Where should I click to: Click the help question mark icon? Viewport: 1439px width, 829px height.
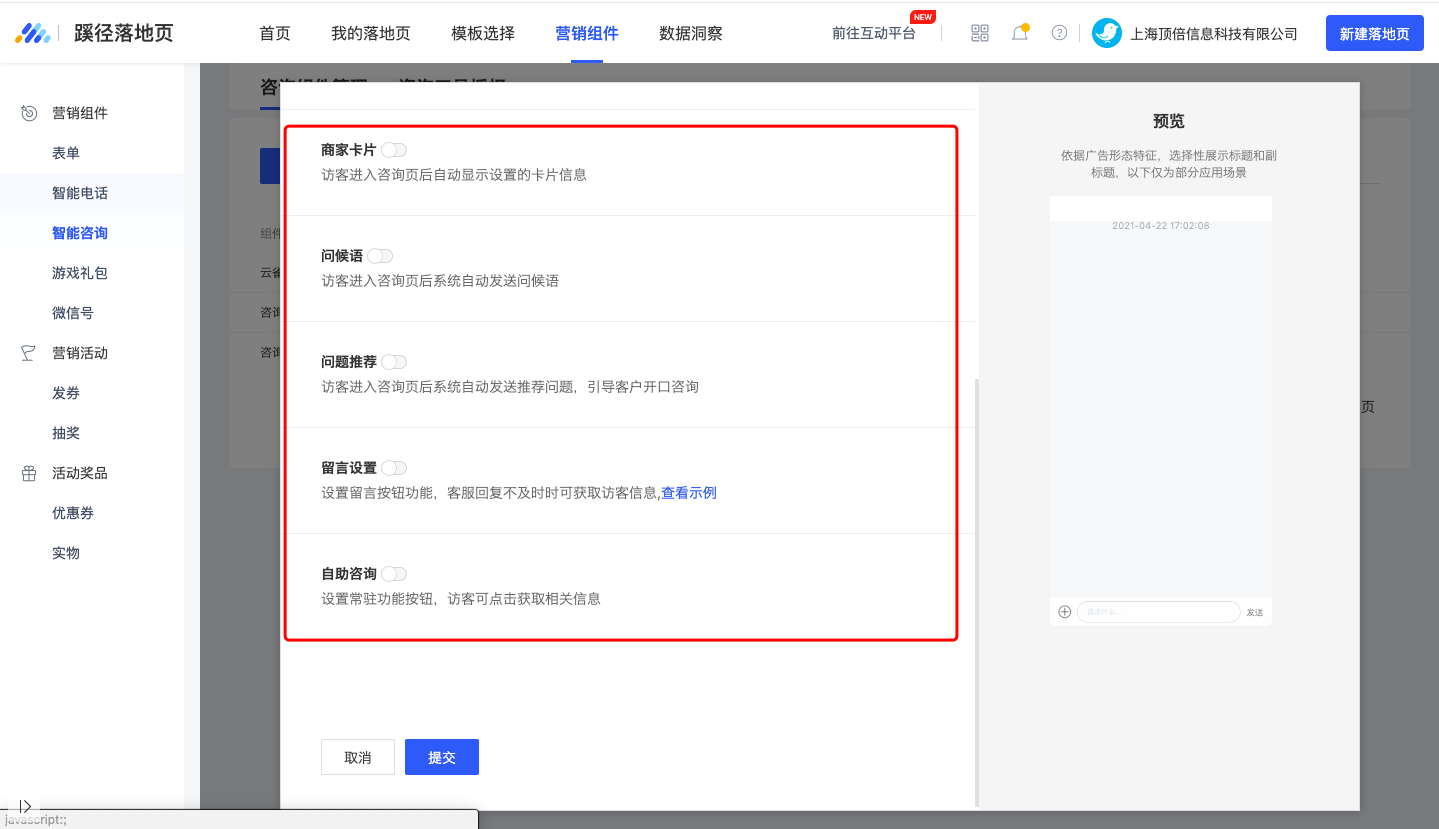pos(1058,33)
